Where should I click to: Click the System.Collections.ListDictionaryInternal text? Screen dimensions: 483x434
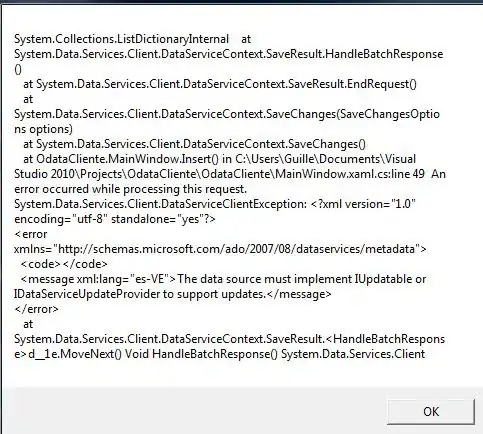(x=121, y=39)
